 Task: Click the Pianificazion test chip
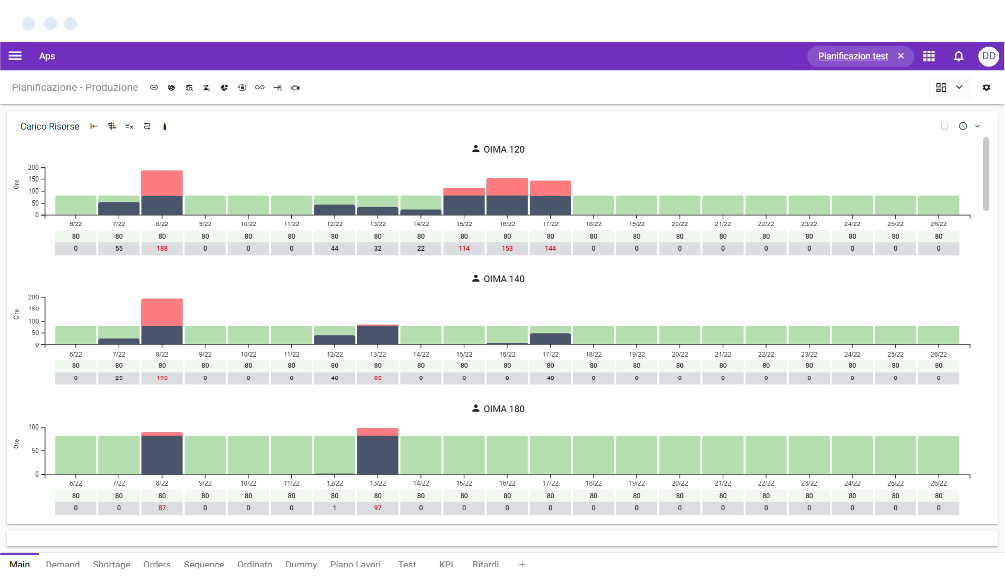point(852,56)
